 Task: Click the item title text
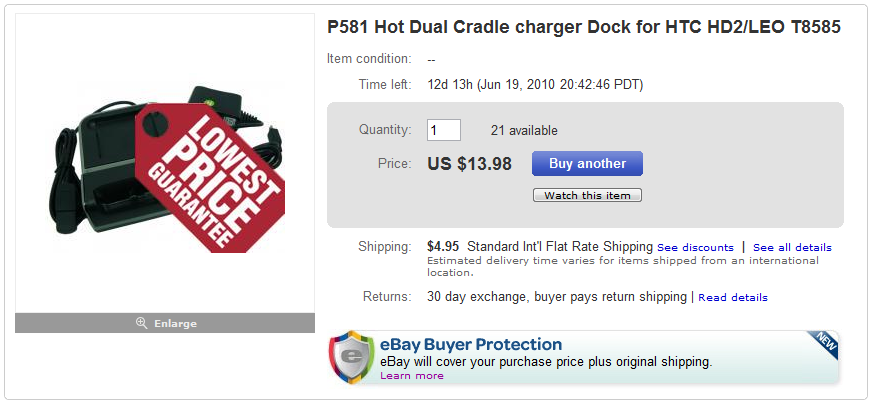click(583, 27)
